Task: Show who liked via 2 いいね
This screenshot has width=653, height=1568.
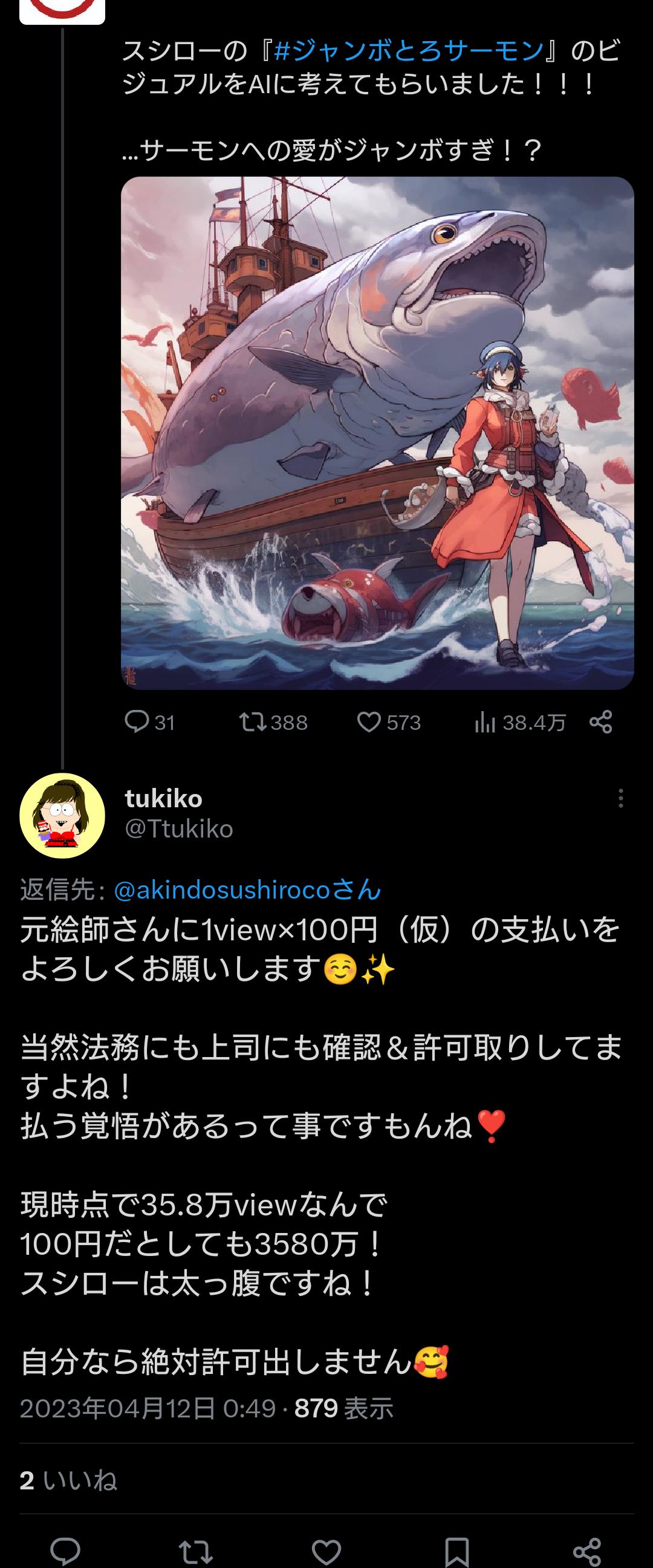Action: [68, 1480]
